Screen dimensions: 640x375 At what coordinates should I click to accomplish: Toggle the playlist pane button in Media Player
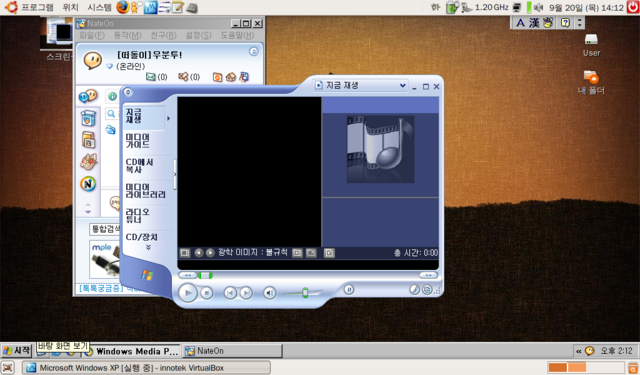(311, 253)
